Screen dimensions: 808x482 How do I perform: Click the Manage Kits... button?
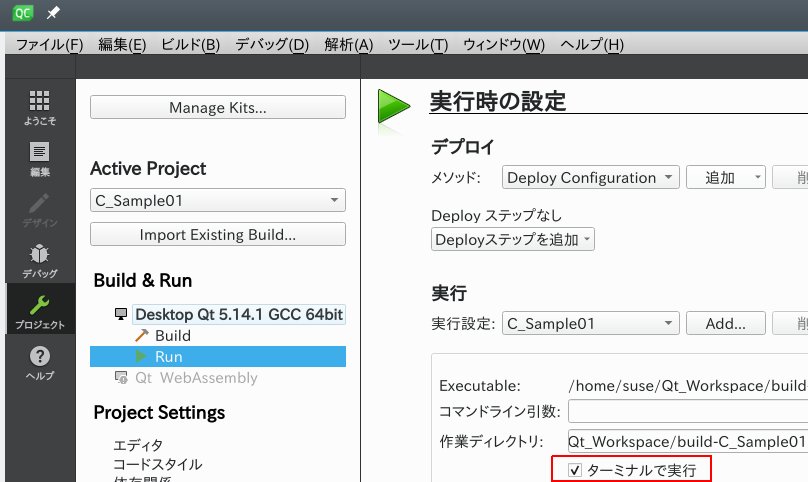[x=217, y=108]
